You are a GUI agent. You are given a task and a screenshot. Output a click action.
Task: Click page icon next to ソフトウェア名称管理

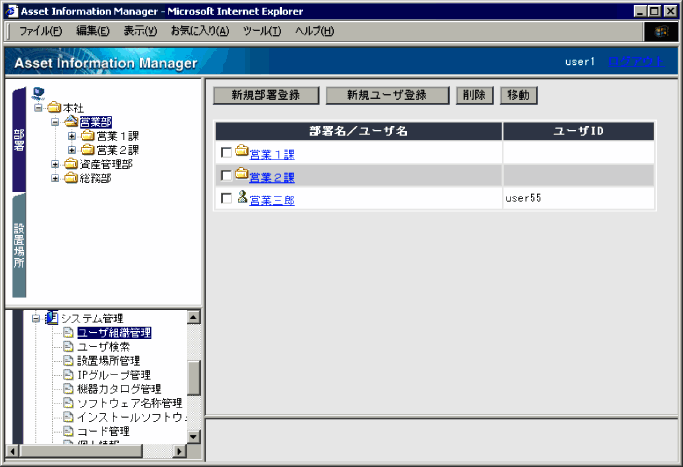68,403
